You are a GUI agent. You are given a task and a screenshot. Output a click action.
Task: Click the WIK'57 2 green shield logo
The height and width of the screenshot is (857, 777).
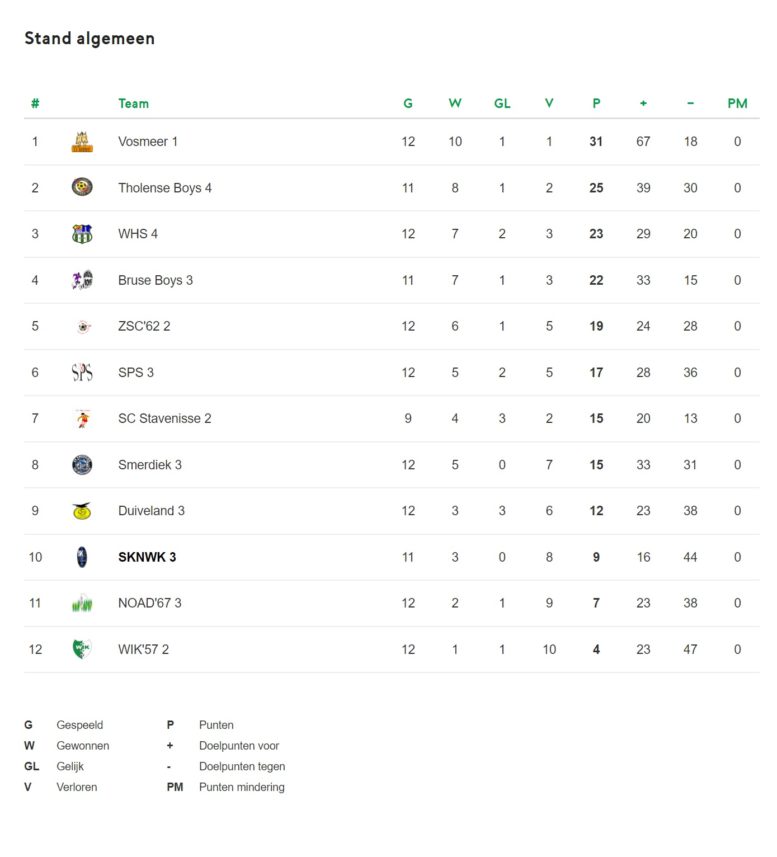click(x=82, y=649)
